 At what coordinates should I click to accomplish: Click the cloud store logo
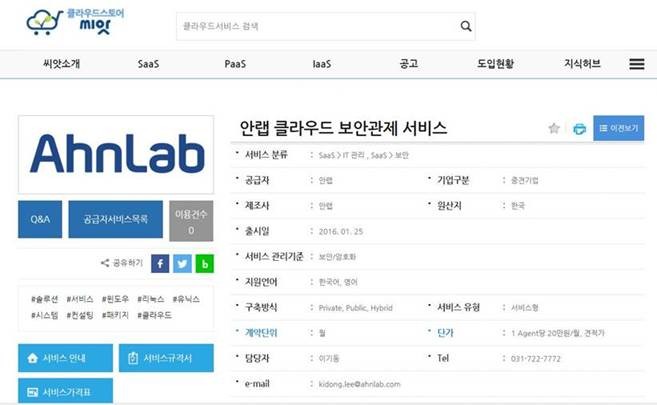coord(68,22)
